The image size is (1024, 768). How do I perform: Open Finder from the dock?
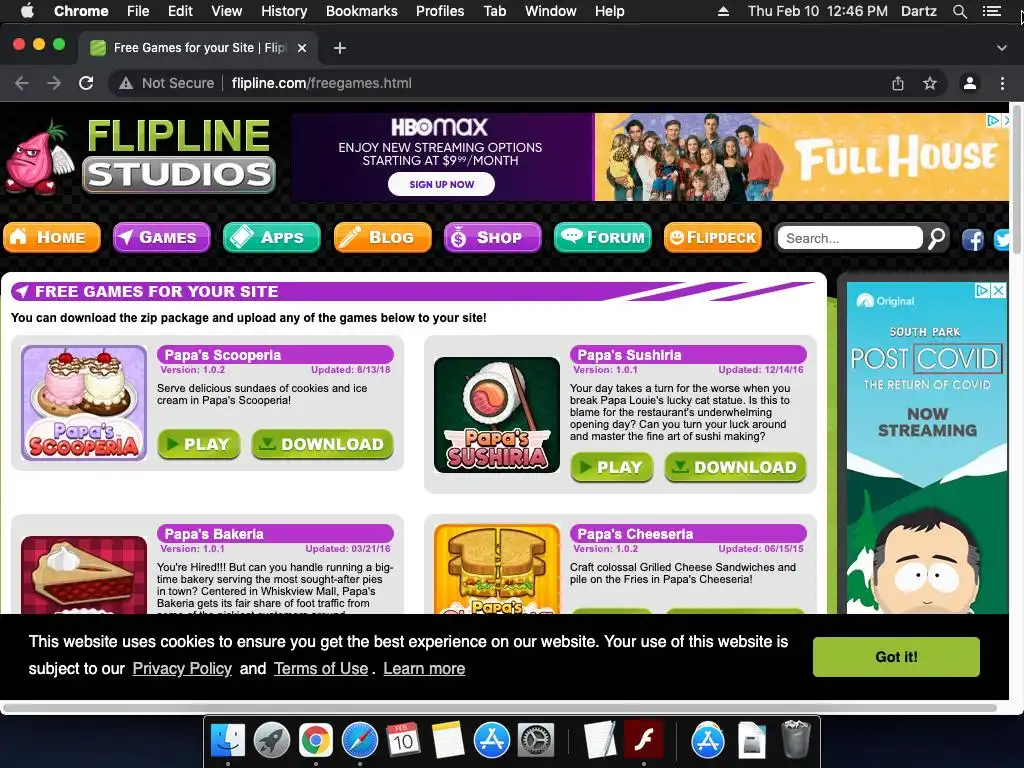tap(228, 741)
